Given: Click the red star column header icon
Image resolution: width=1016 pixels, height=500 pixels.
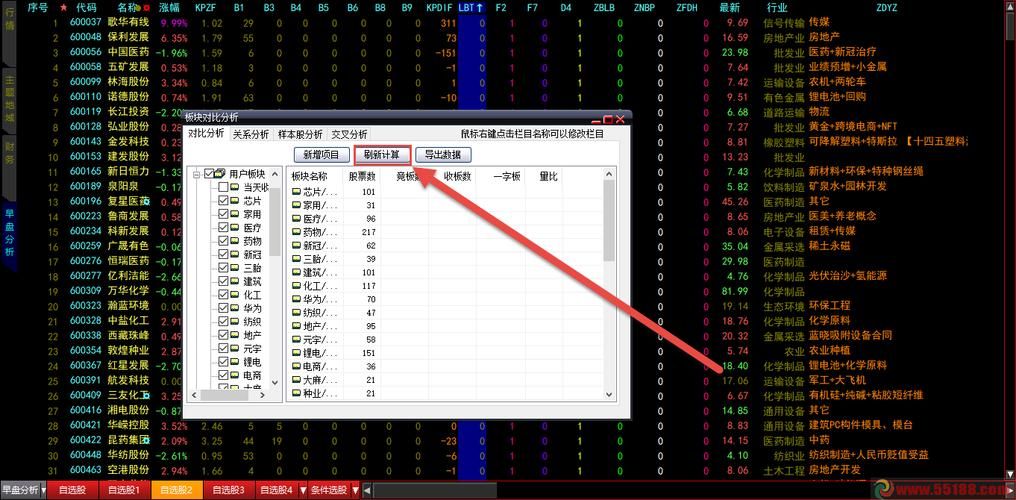Looking at the screenshot, I should tap(63, 8).
